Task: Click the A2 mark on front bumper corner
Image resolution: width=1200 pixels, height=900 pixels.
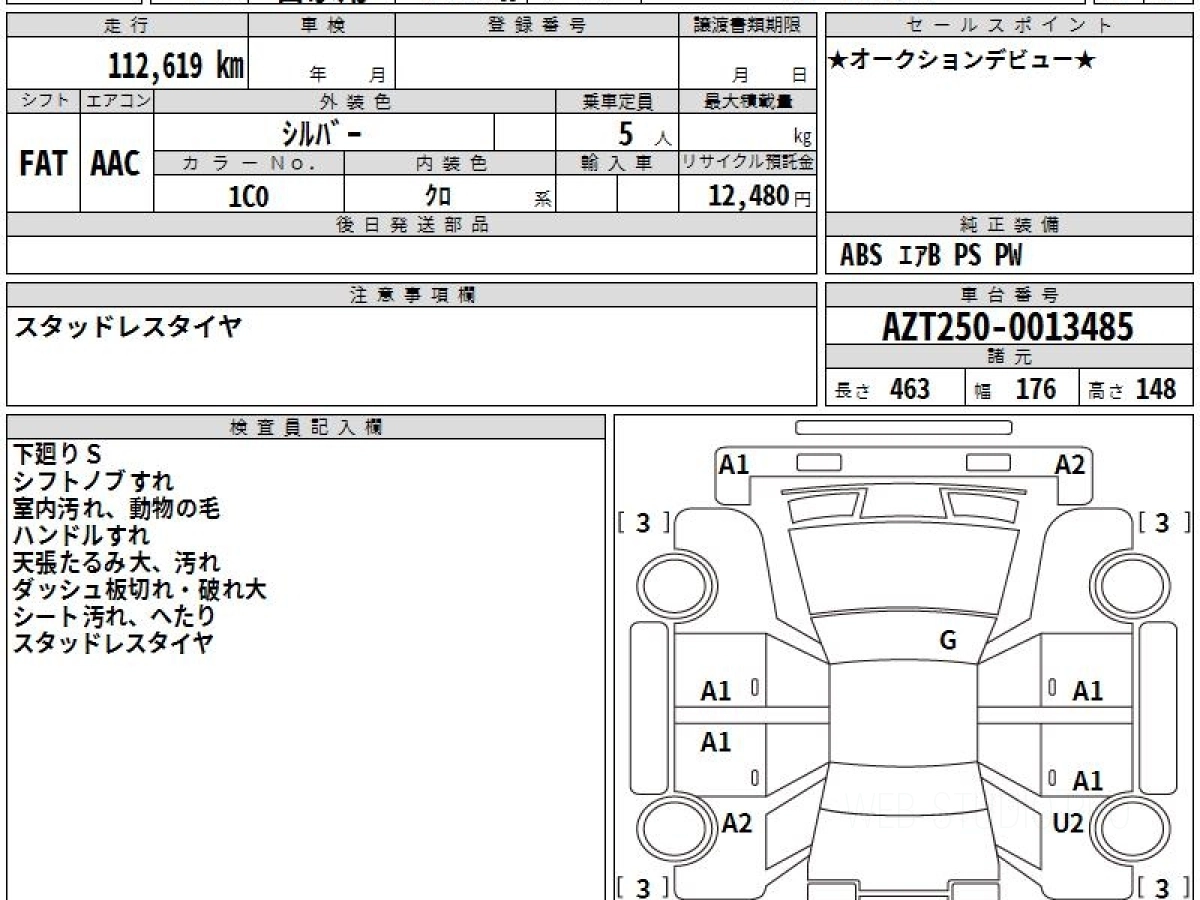Action: pyautogui.click(x=1070, y=464)
